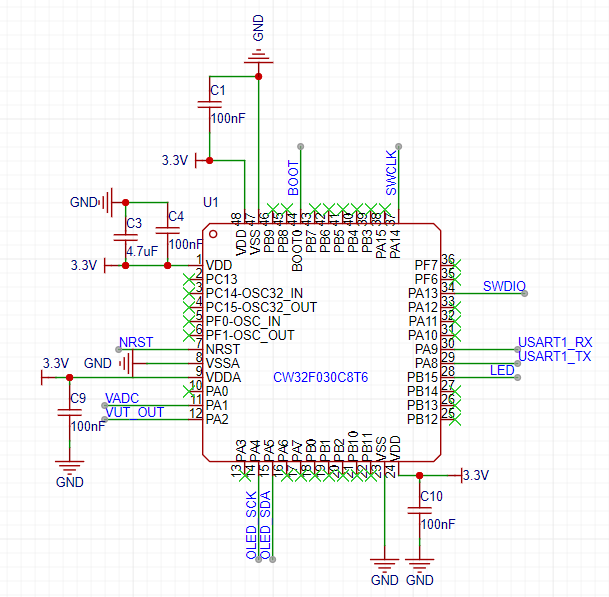The height and width of the screenshot is (597, 609).
Task: Click the grey endpoint of the BOOT wire
Action: (x=301, y=146)
